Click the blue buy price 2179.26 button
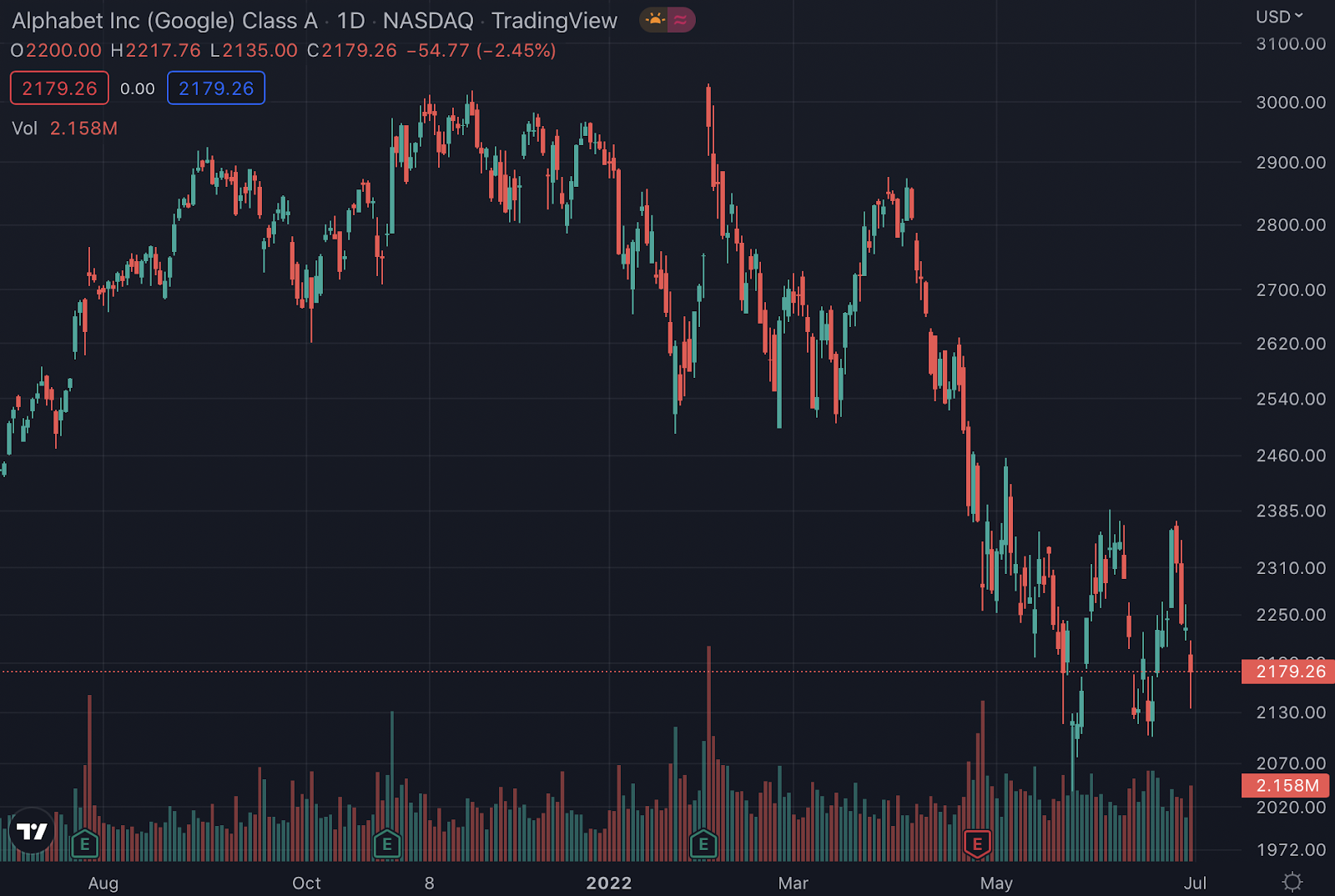Screen dimensions: 1335x896 (x=216, y=88)
